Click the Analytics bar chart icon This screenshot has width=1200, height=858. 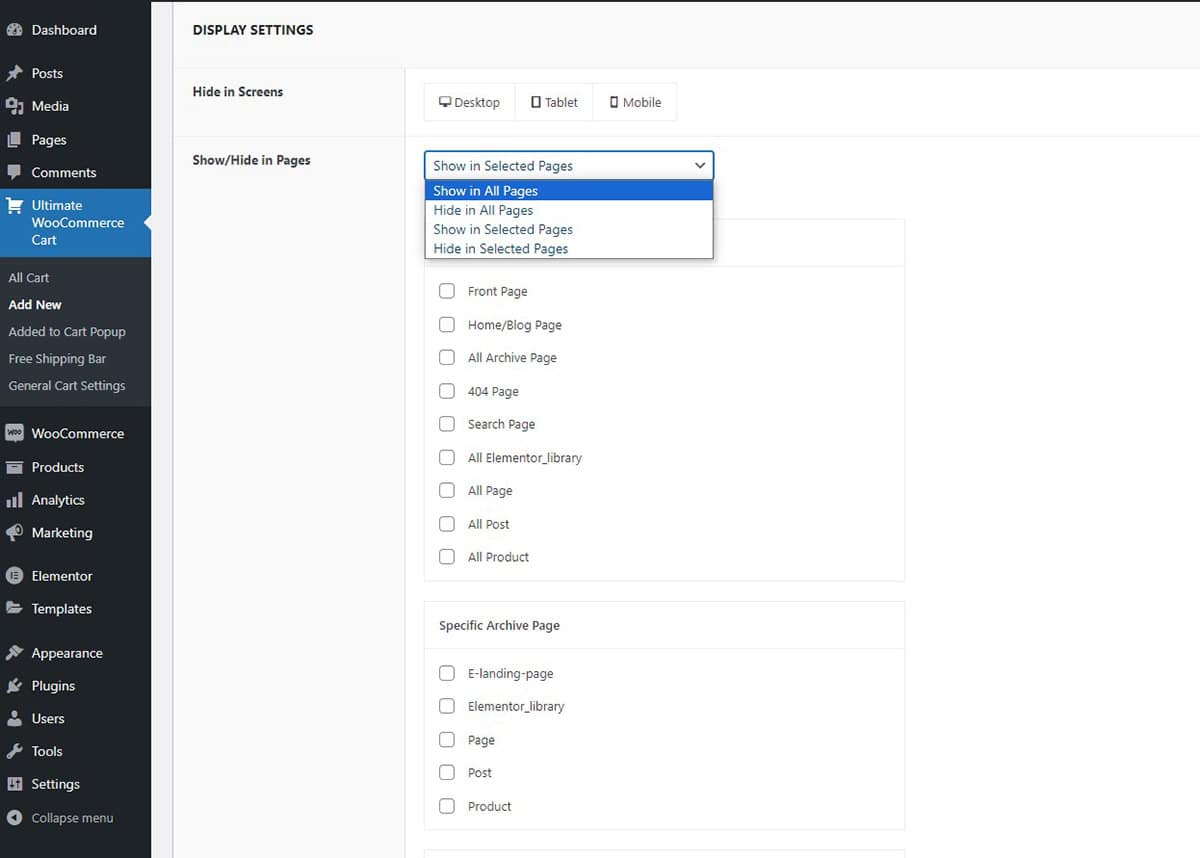click(14, 500)
